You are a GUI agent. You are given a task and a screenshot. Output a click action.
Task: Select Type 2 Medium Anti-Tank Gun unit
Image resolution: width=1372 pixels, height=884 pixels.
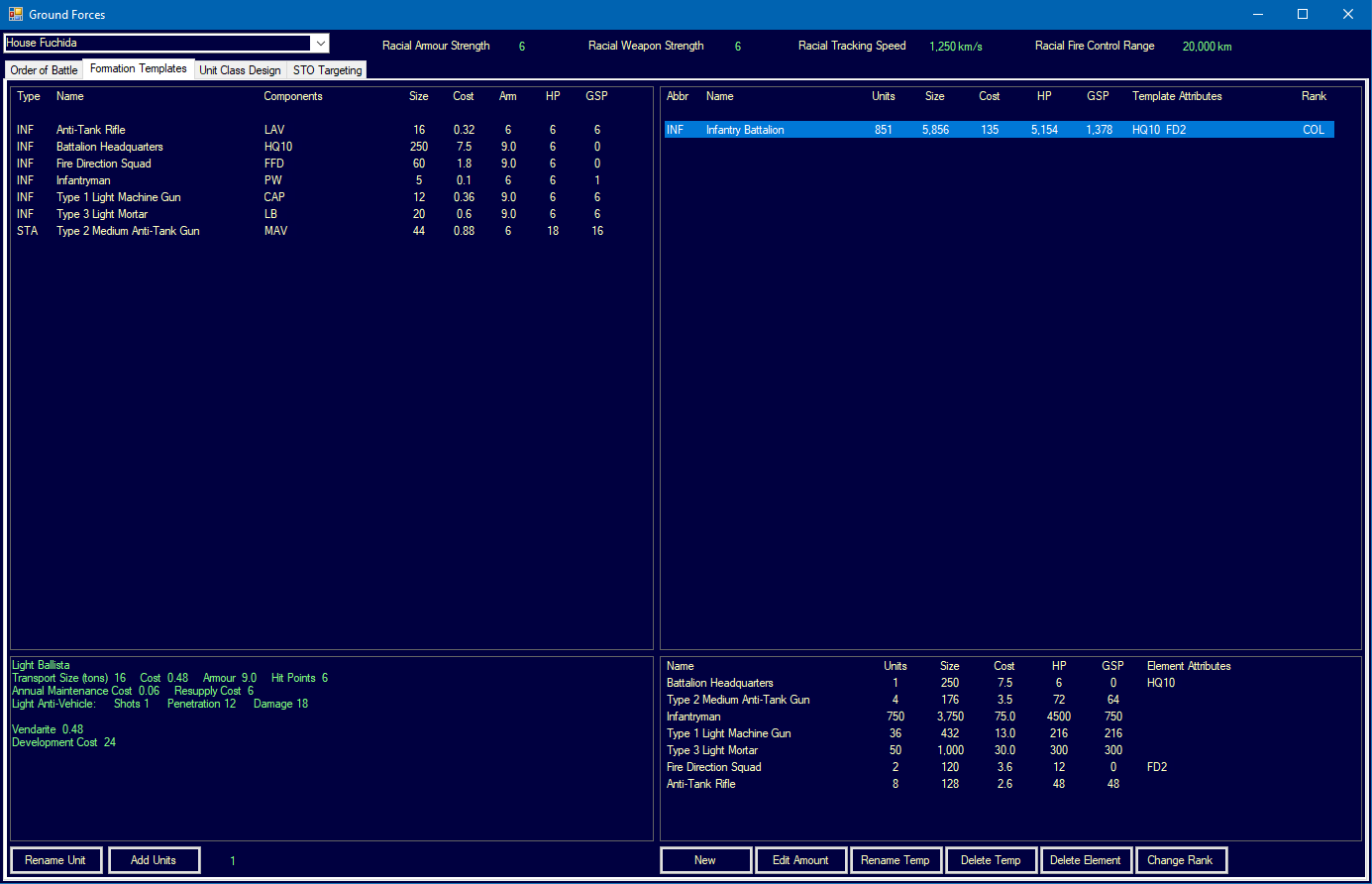[x=331, y=231]
